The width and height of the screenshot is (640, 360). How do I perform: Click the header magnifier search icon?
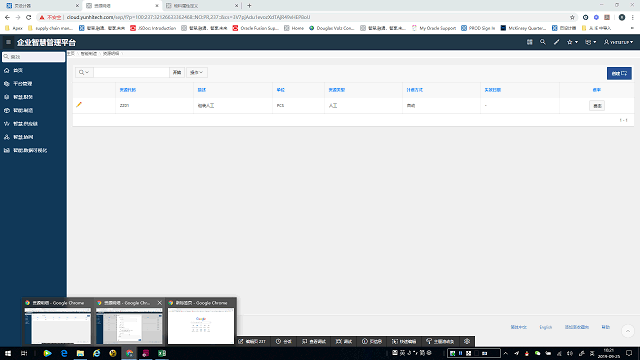tap(542, 42)
